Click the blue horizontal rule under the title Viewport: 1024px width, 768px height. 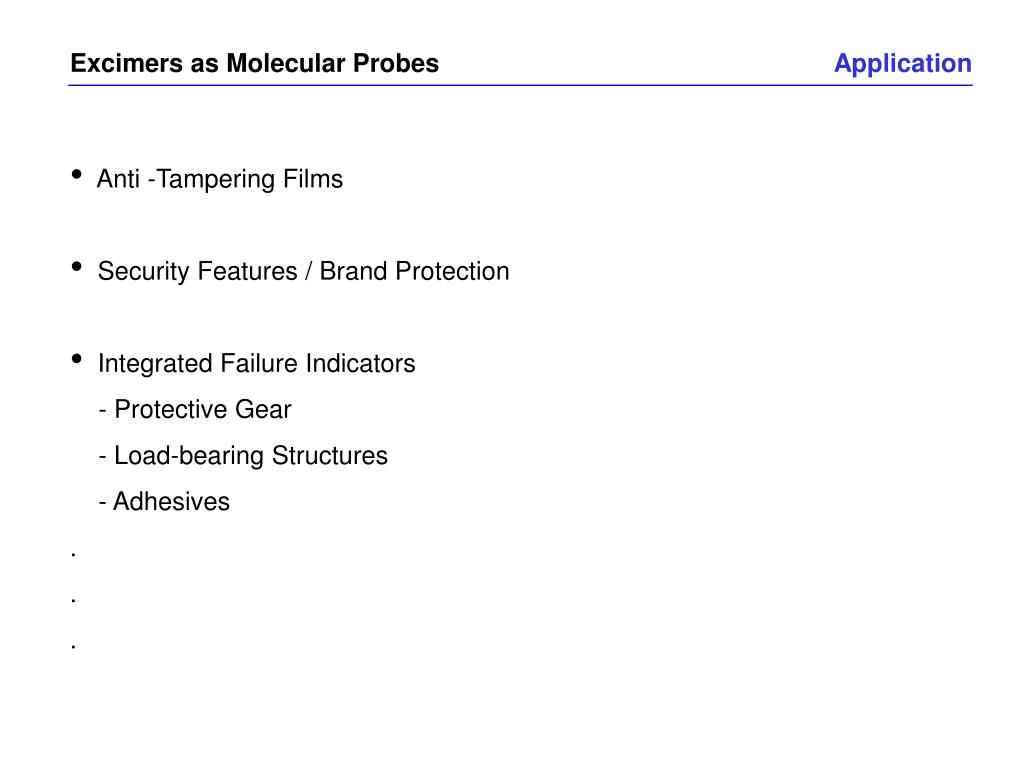520,85
